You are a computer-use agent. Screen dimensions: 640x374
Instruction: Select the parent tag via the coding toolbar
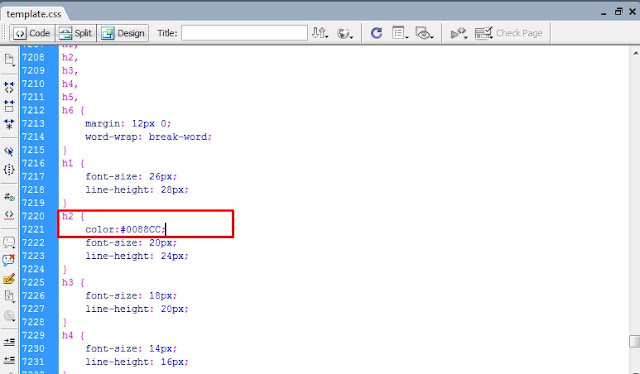click(x=9, y=151)
